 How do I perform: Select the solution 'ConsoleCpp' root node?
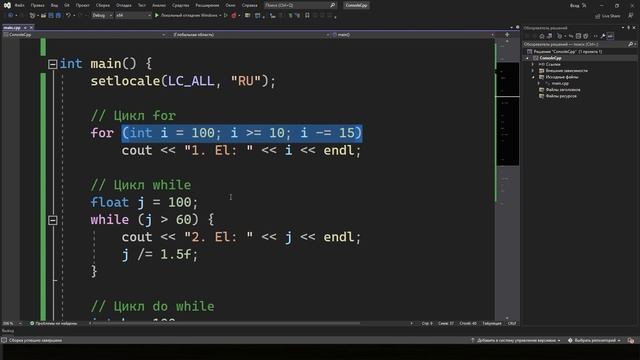pyautogui.click(x=564, y=52)
